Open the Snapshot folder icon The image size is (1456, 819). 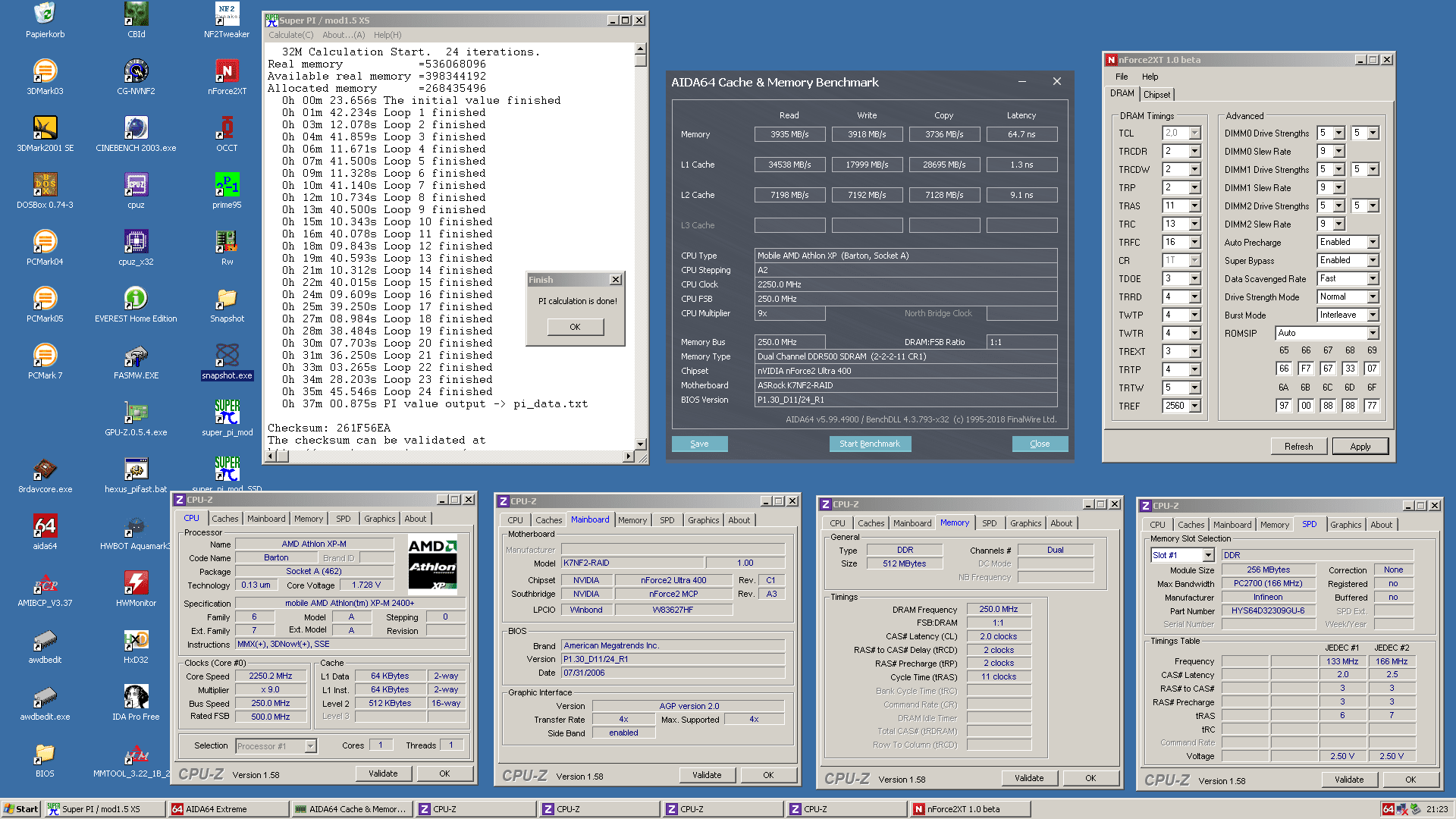point(227,305)
